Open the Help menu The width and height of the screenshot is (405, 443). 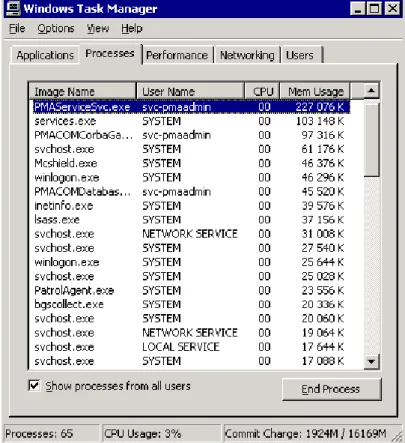click(x=132, y=29)
